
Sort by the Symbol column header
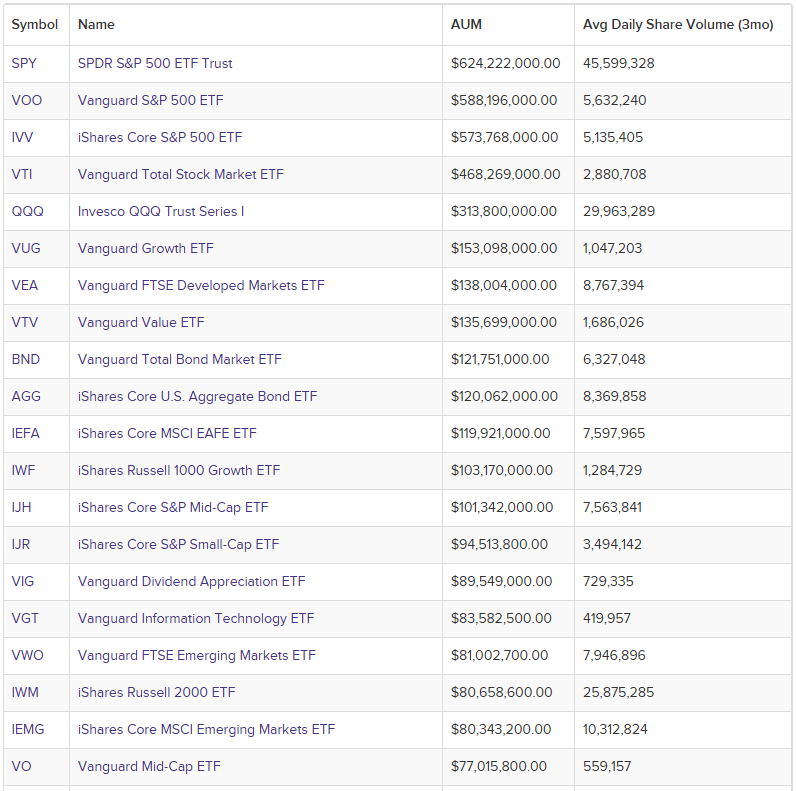coord(35,25)
